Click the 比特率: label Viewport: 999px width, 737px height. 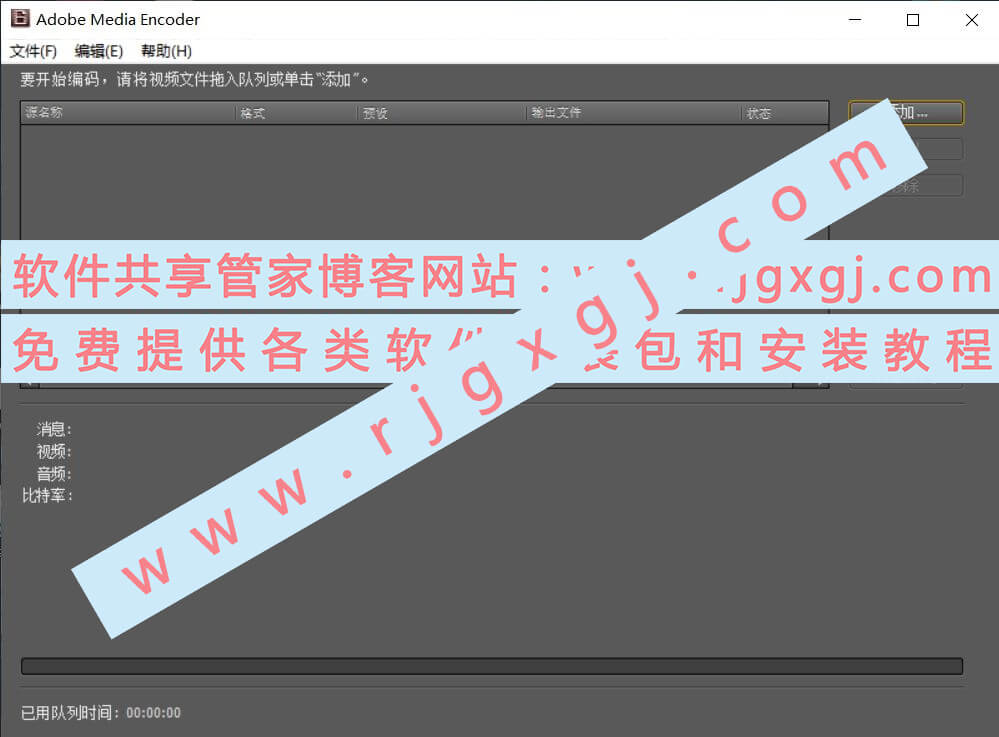point(47,495)
